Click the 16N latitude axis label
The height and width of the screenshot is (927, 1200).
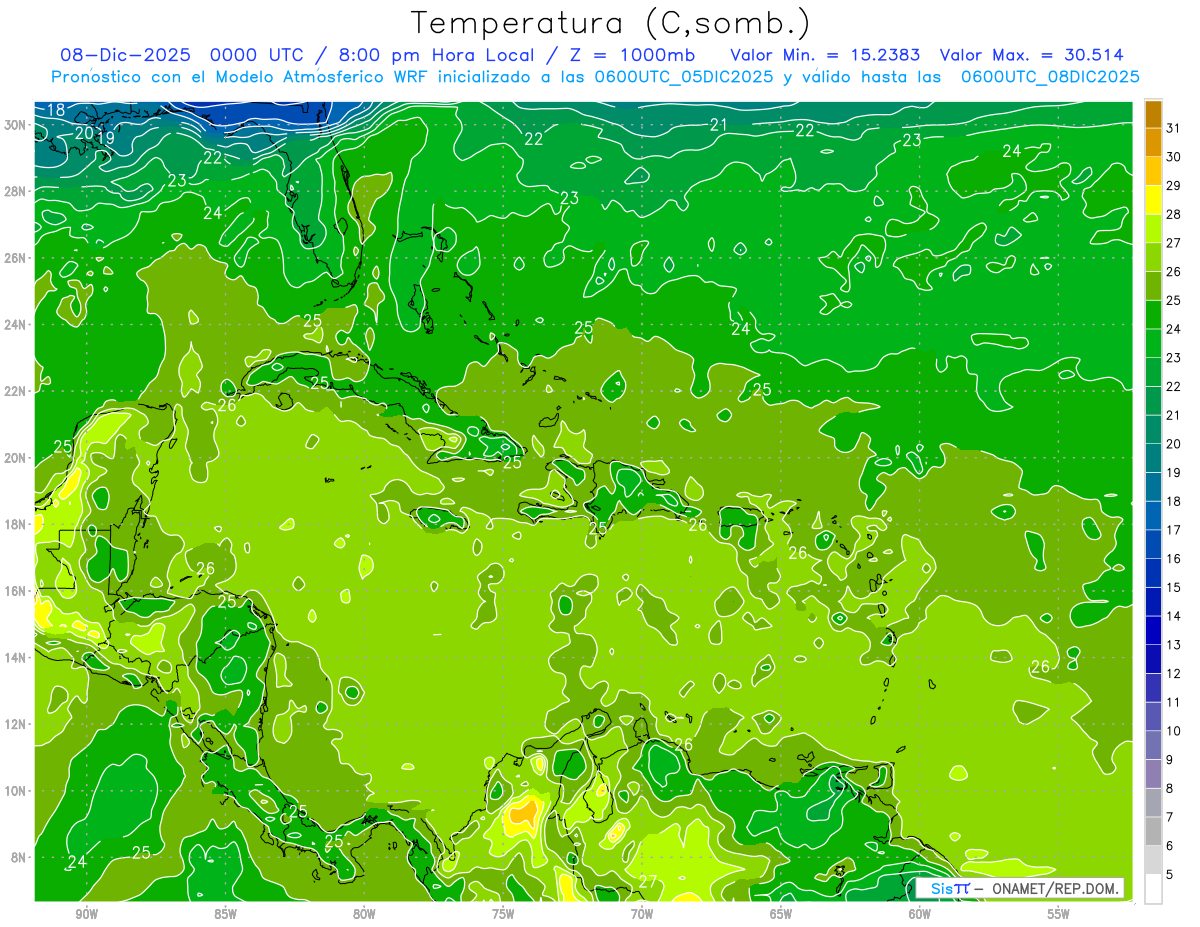[x=15, y=591]
